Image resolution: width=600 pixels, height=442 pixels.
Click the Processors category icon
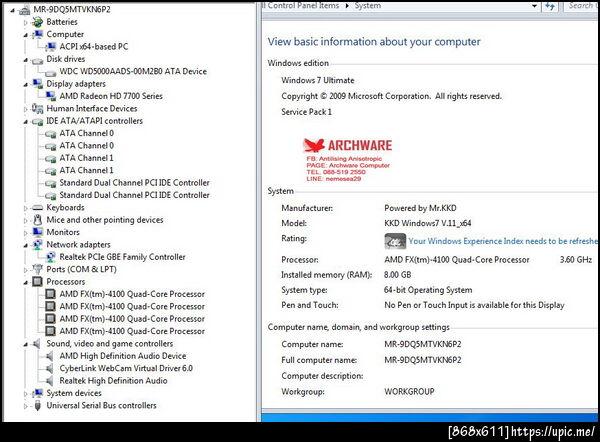click(x=38, y=282)
